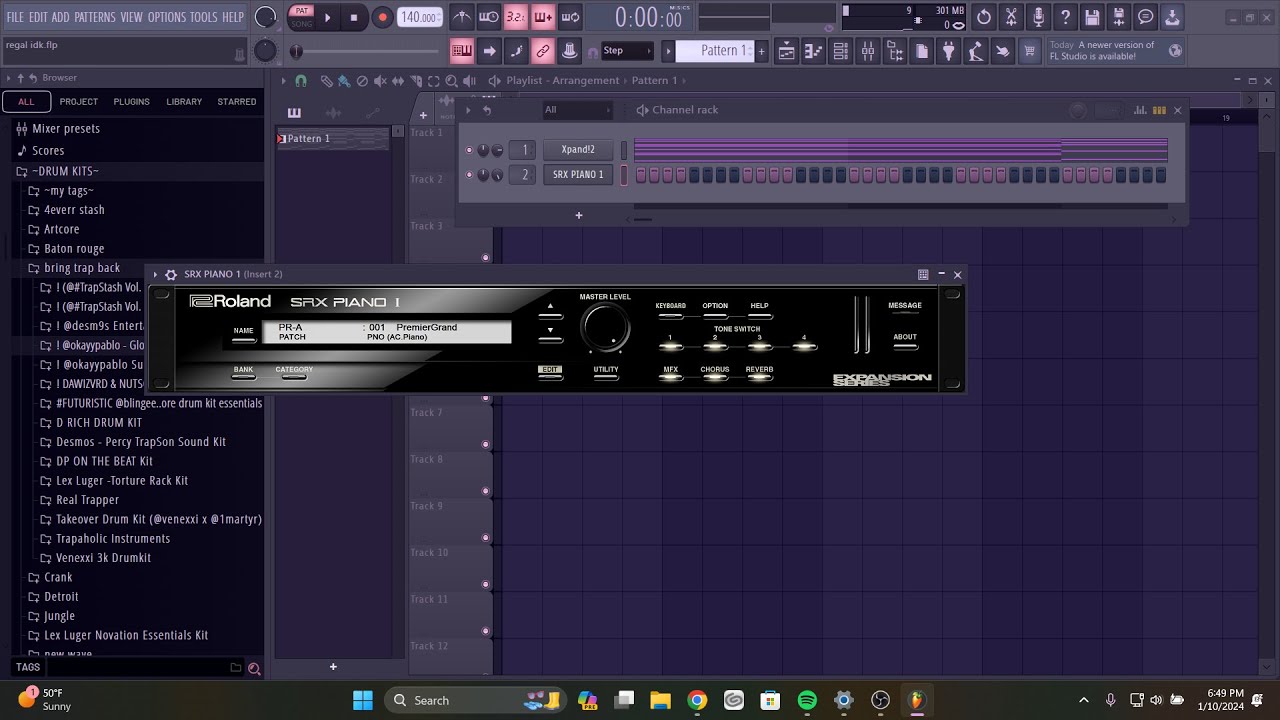1280x720 pixels.
Task: Open the audio editor scissors icon
Action: pyautogui.click(x=1011, y=17)
